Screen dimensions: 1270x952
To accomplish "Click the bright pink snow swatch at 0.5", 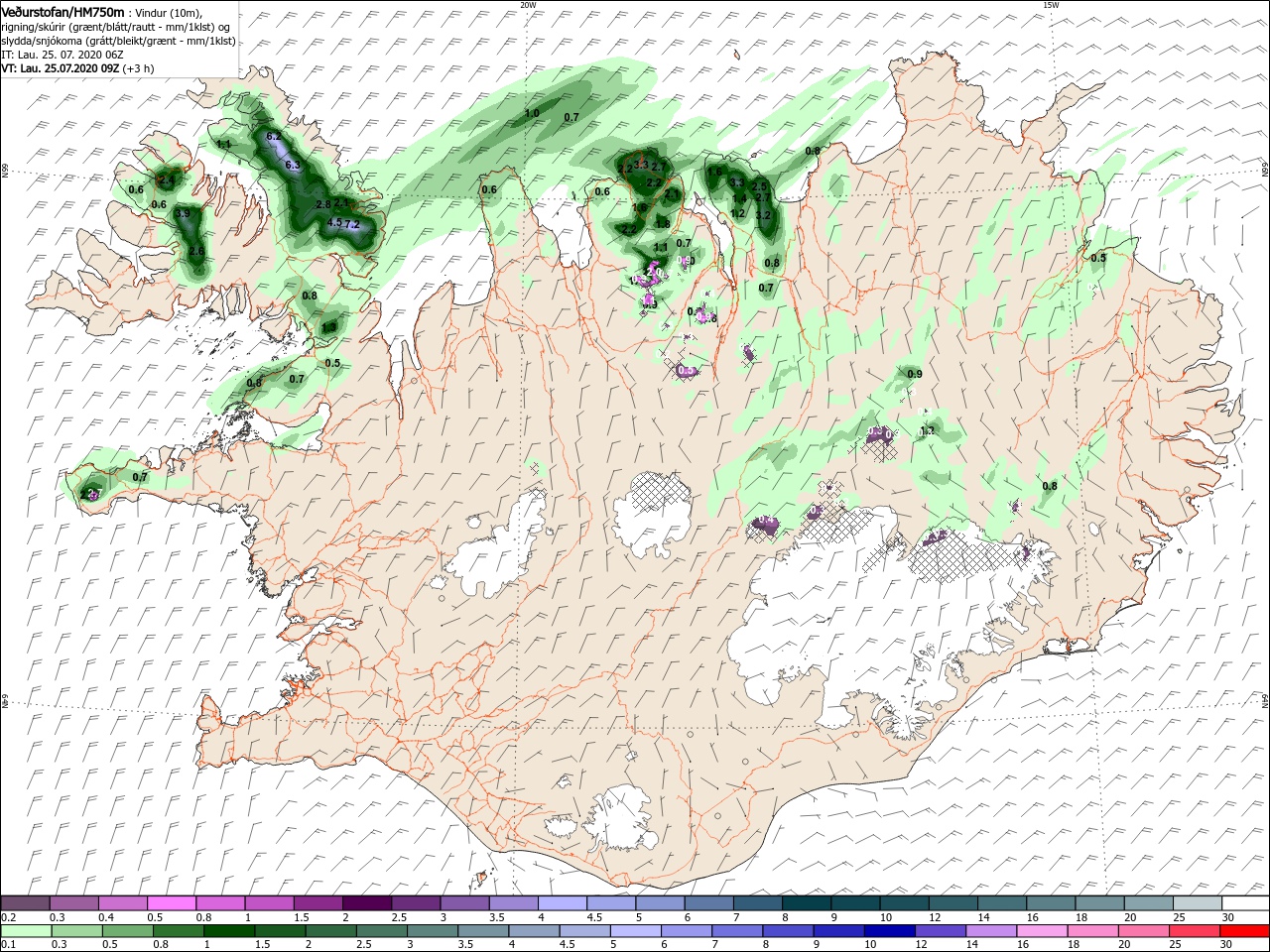I will point(172,903).
